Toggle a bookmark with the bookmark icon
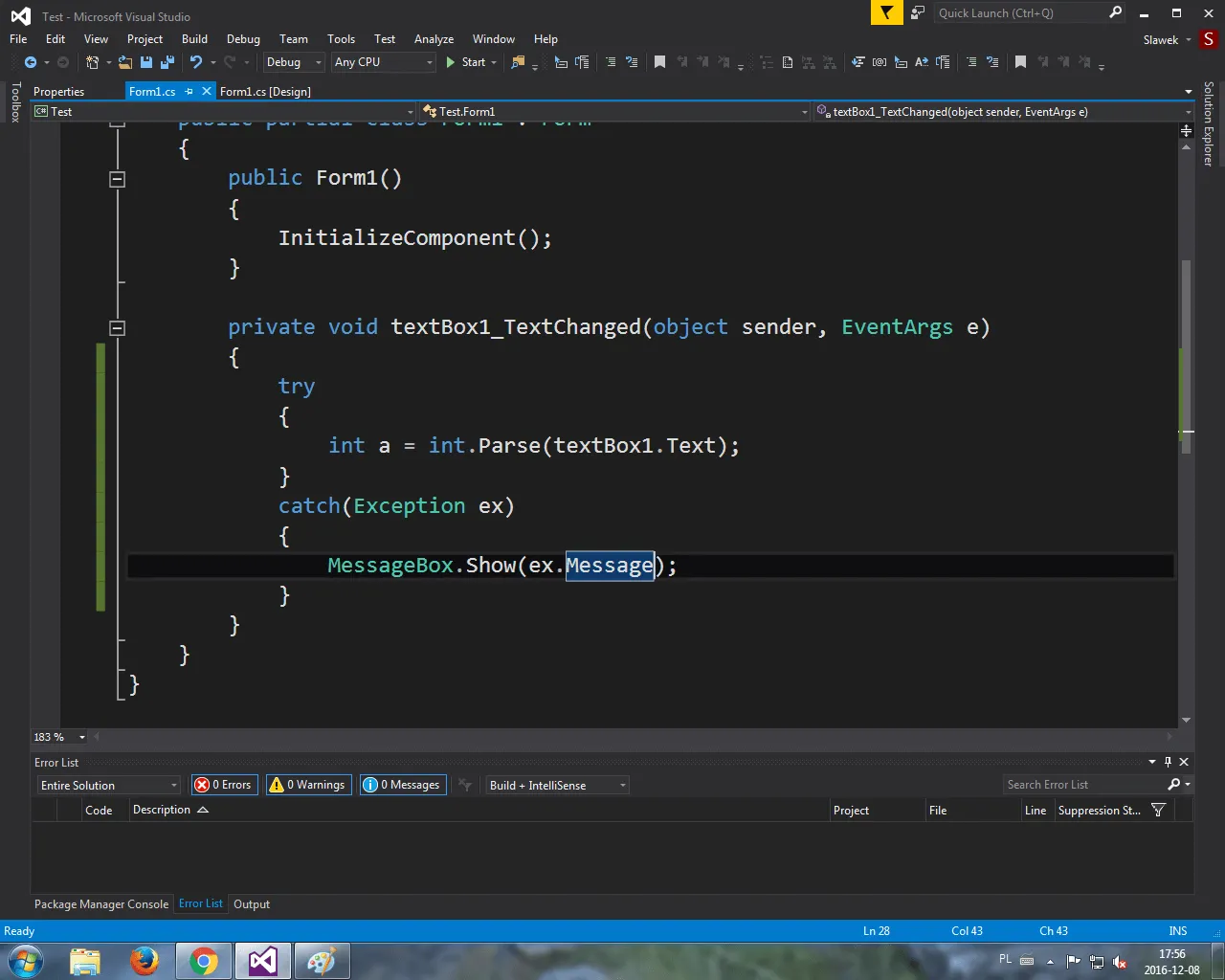Image resolution: width=1225 pixels, height=980 pixels. (659, 62)
